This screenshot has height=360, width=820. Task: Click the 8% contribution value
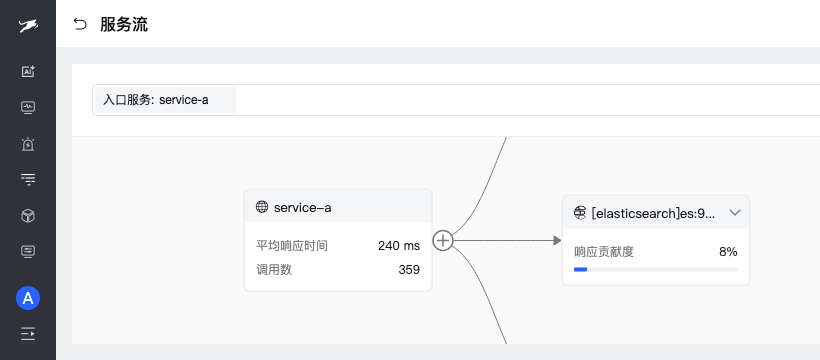728,252
